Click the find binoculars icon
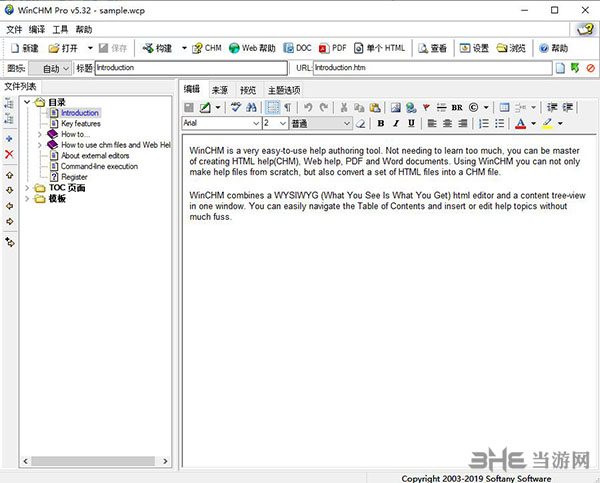The image size is (600, 483). (251, 108)
